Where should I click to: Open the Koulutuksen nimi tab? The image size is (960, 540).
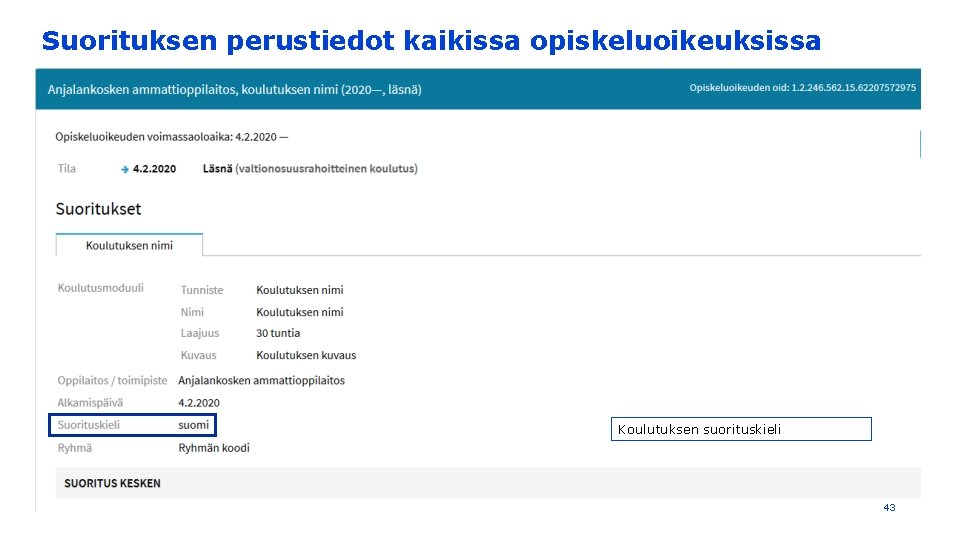(129, 246)
